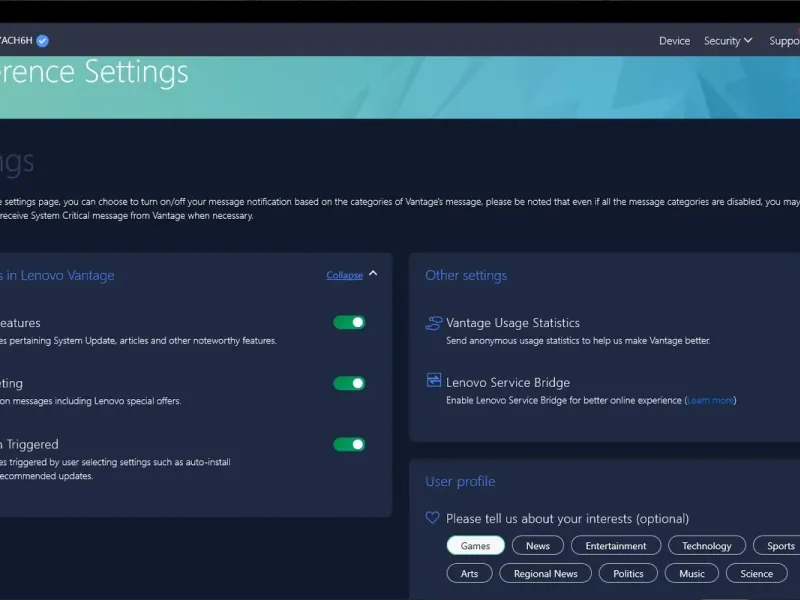Click the 'Please tell us about your interests' text
800x600 pixels.
pos(567,518)
